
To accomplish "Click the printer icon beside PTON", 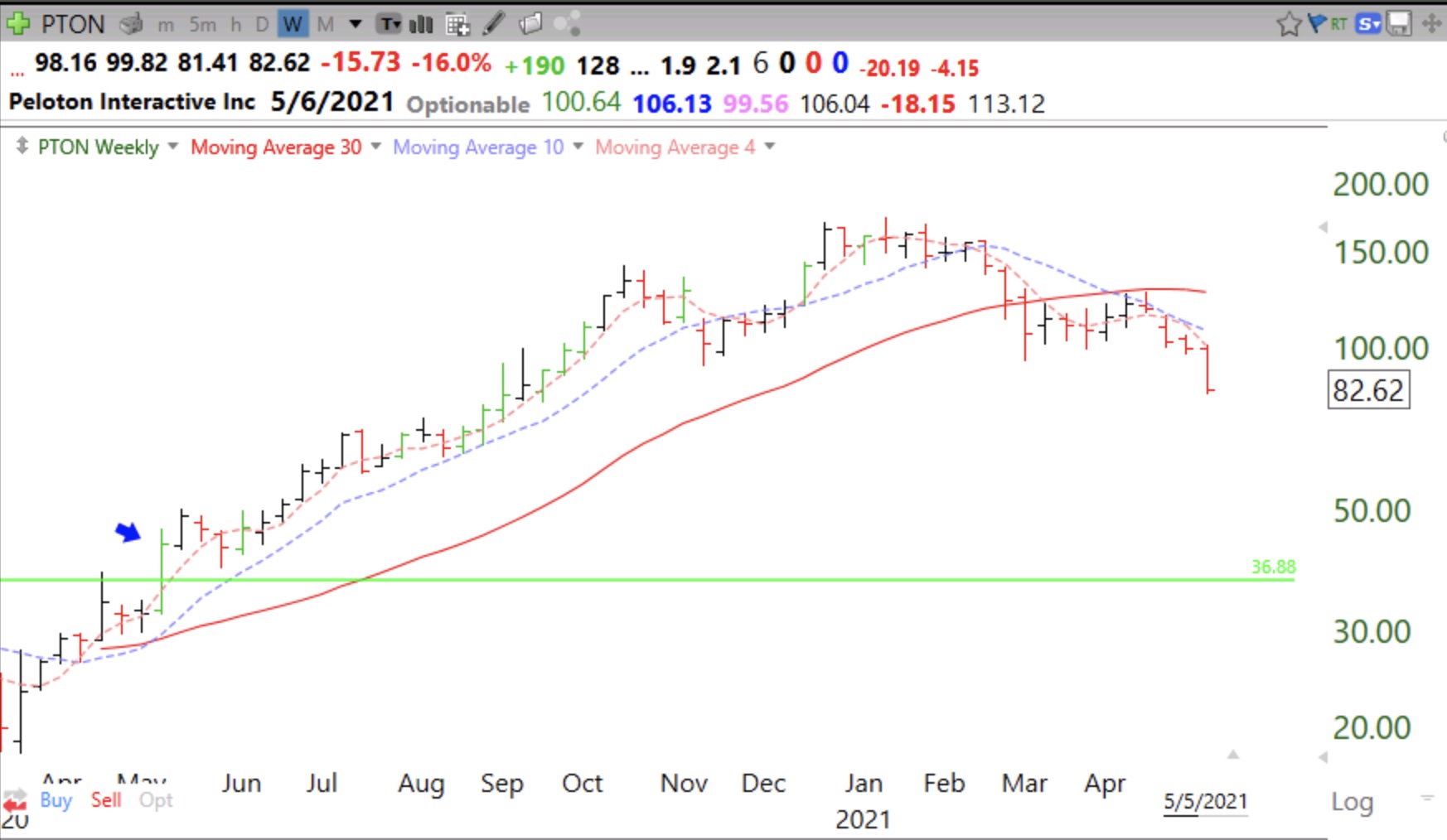I will coord(131,24).
